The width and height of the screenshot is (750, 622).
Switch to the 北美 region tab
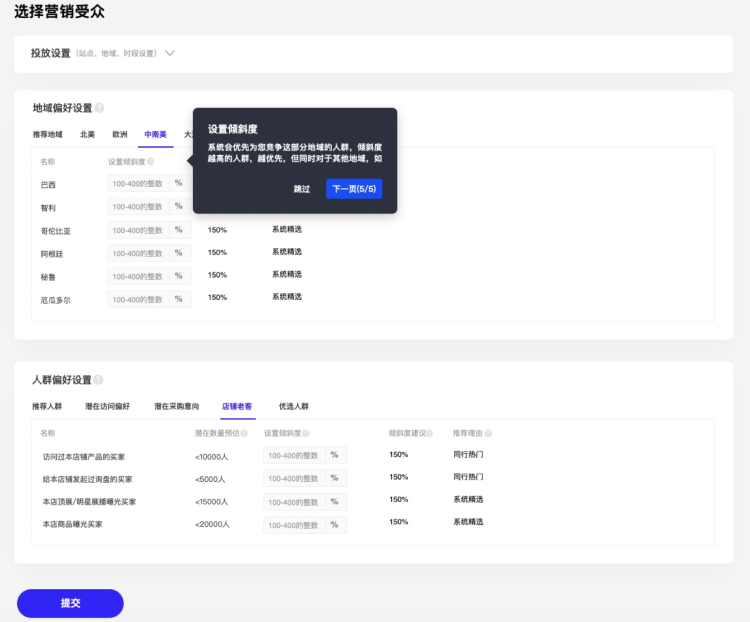coord(88,134)
